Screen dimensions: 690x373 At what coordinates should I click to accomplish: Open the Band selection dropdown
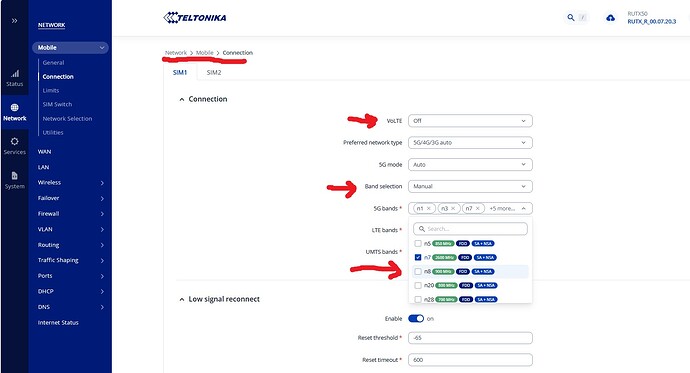click(470, 186)
